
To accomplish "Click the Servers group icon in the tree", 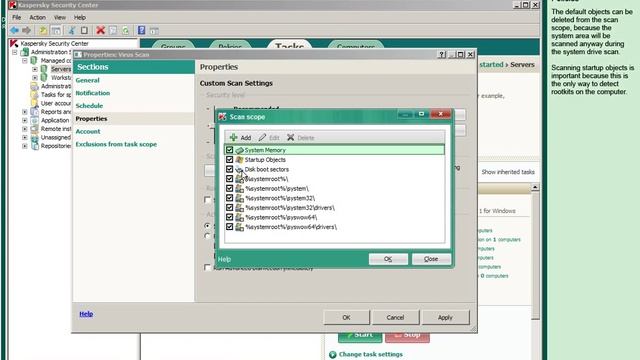I will pos(44,69).
